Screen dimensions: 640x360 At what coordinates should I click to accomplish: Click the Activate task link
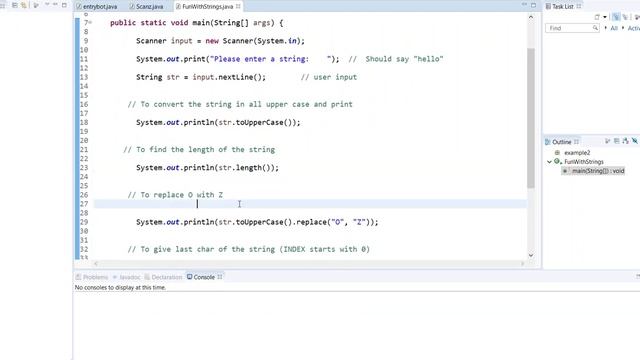(633, 28)
